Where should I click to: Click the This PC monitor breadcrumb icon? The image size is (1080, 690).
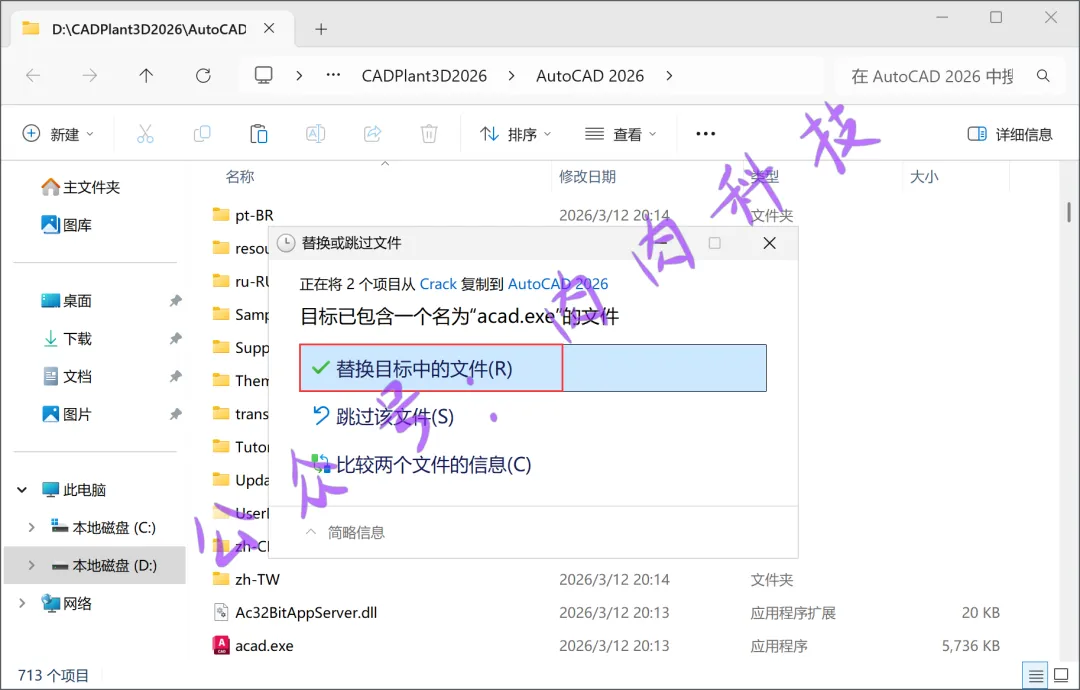click(263, 75)
